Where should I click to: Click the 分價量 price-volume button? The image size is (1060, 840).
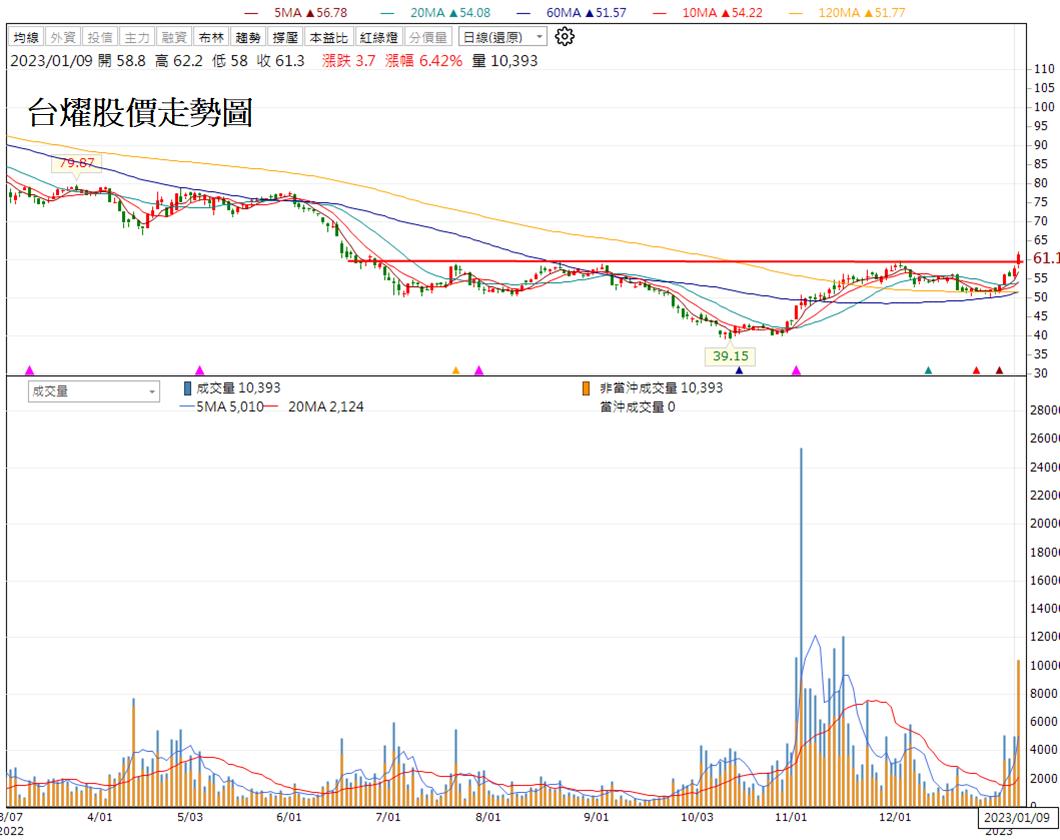(x=429, y=37)
